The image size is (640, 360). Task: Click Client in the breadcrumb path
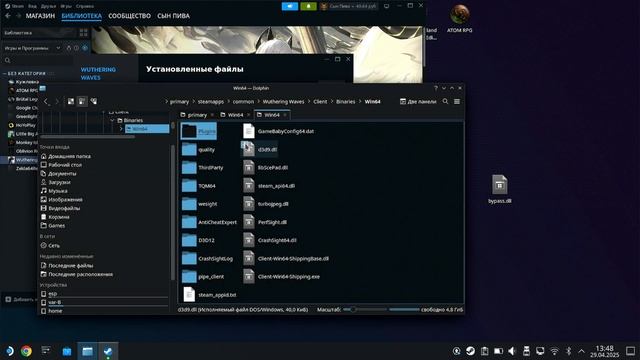coord(320,101)
